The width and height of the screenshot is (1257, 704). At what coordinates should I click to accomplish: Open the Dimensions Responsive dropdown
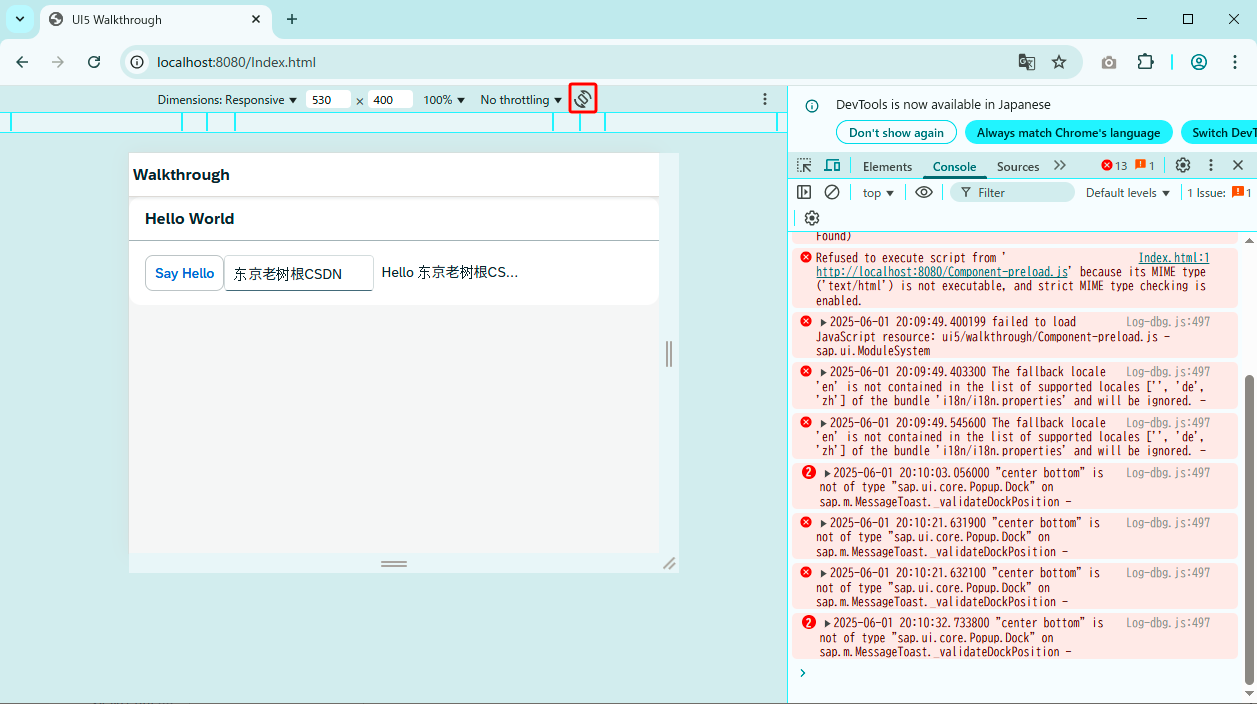point(225,99)
